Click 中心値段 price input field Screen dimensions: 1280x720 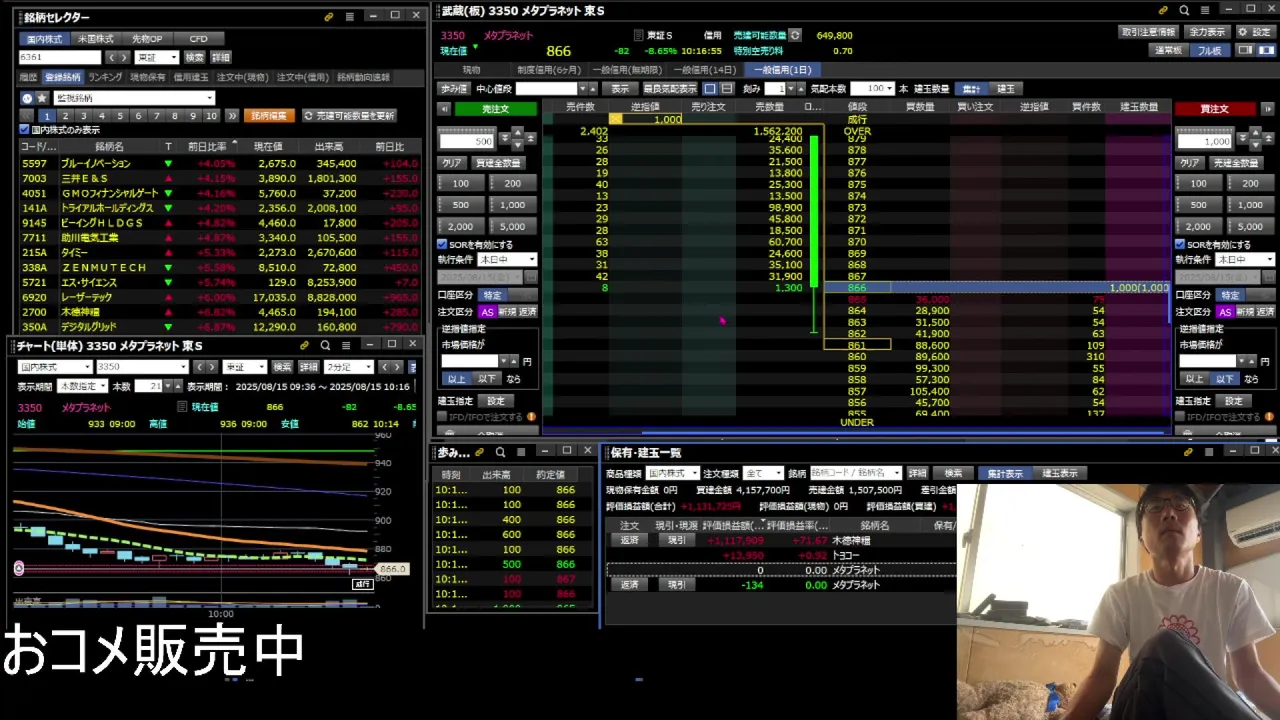click(546, 89)
